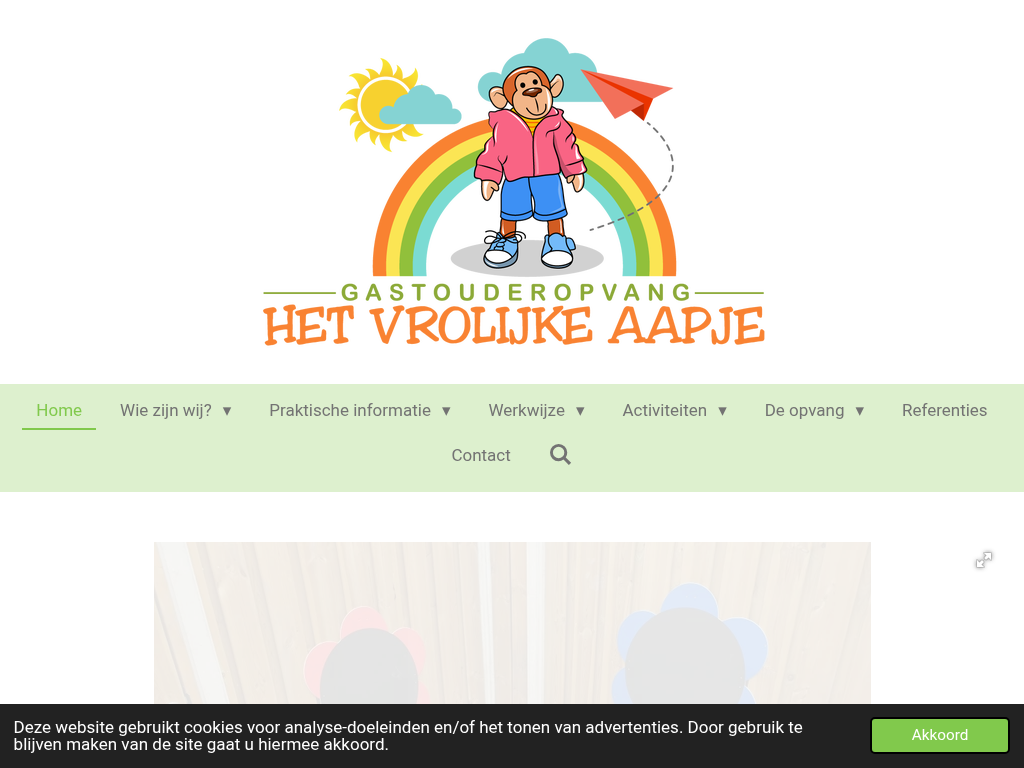Select the Activiteiten menu label
This screenshot has width=1024, height=768.
[664, 410]
